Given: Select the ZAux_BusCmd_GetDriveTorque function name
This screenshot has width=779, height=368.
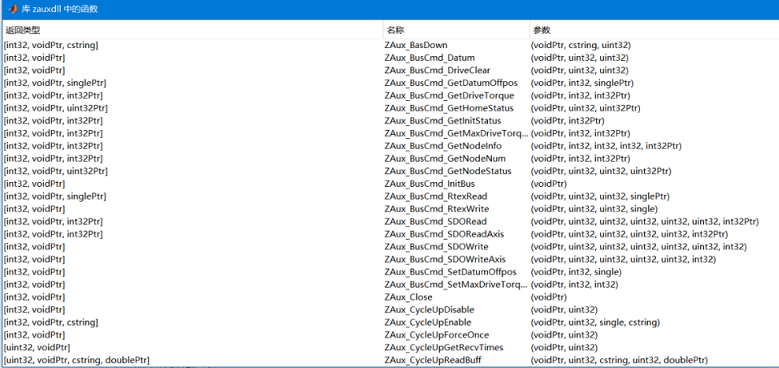Looking at the screenshot, I should [449, 95].
